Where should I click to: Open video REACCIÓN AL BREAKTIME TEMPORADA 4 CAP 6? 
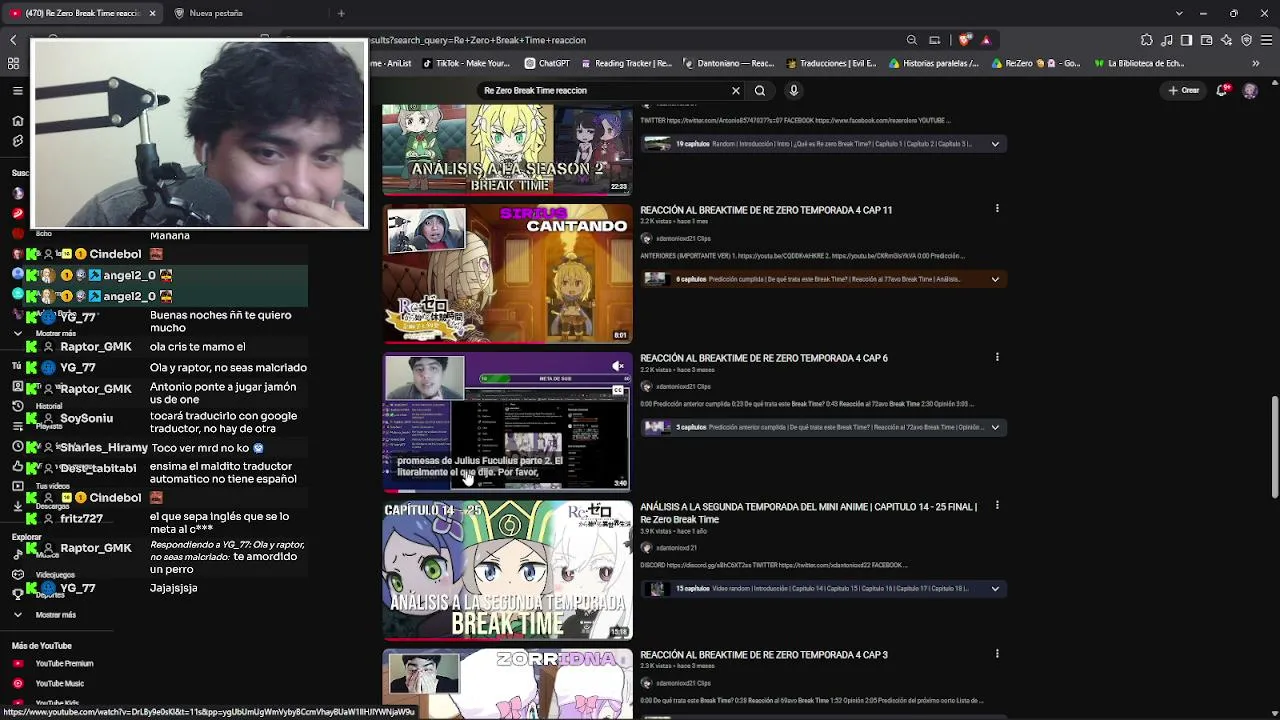(764, 358)
